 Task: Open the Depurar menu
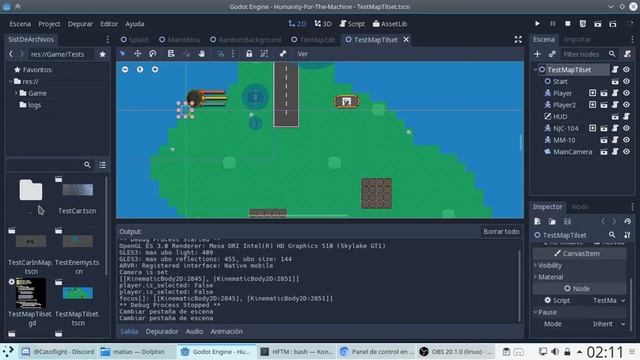[x=80, y=24]
